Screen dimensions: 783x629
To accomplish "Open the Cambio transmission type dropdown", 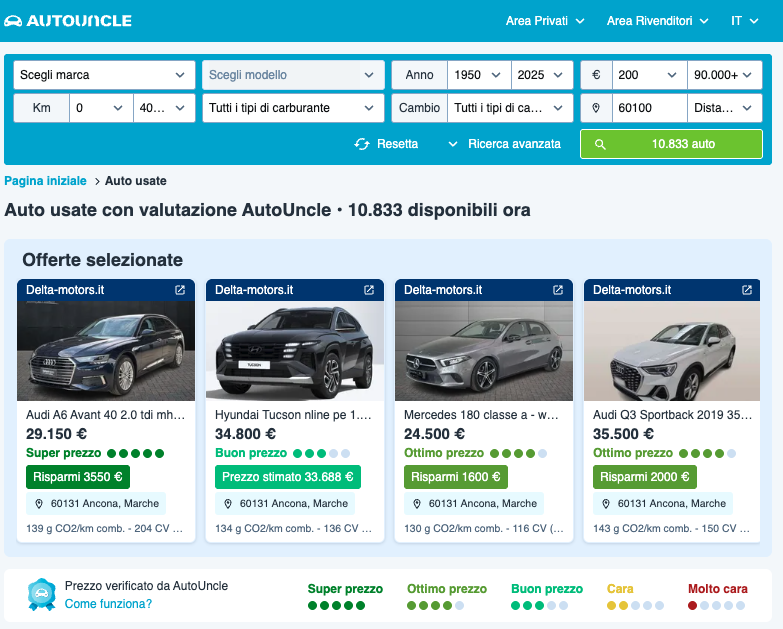I will (510, 108).
